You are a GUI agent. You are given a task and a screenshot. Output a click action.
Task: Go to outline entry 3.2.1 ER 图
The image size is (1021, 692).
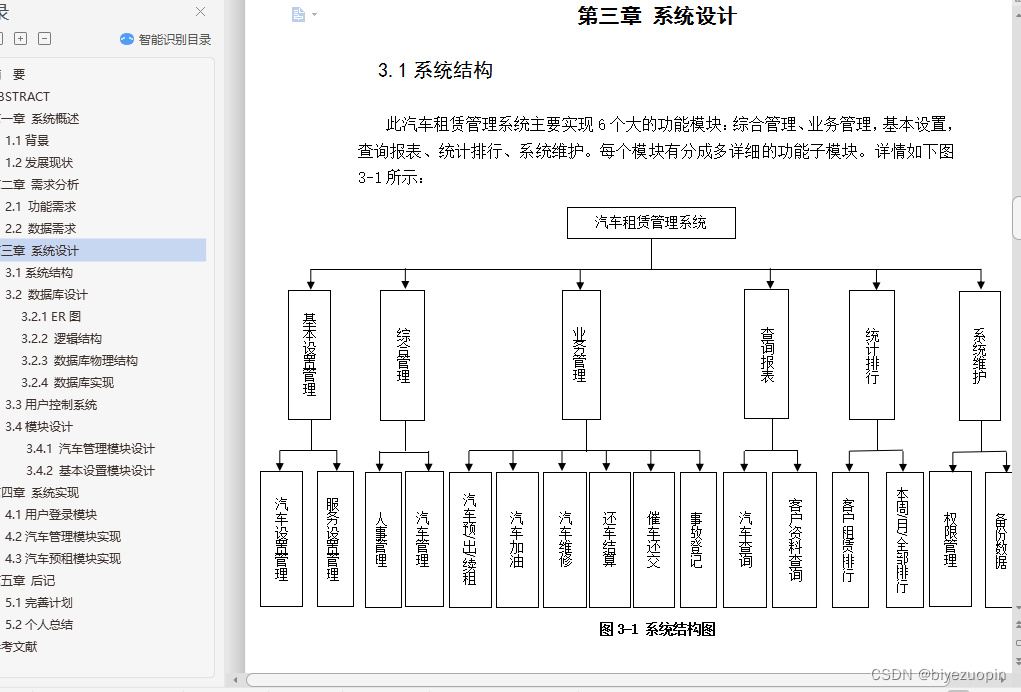coord(51,317)
